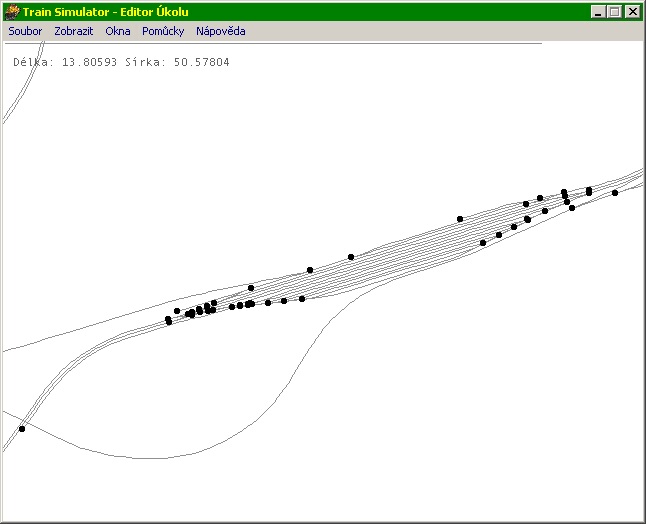Minimize the editor window
Screen dimensions: 646x524
coord(597,11)
